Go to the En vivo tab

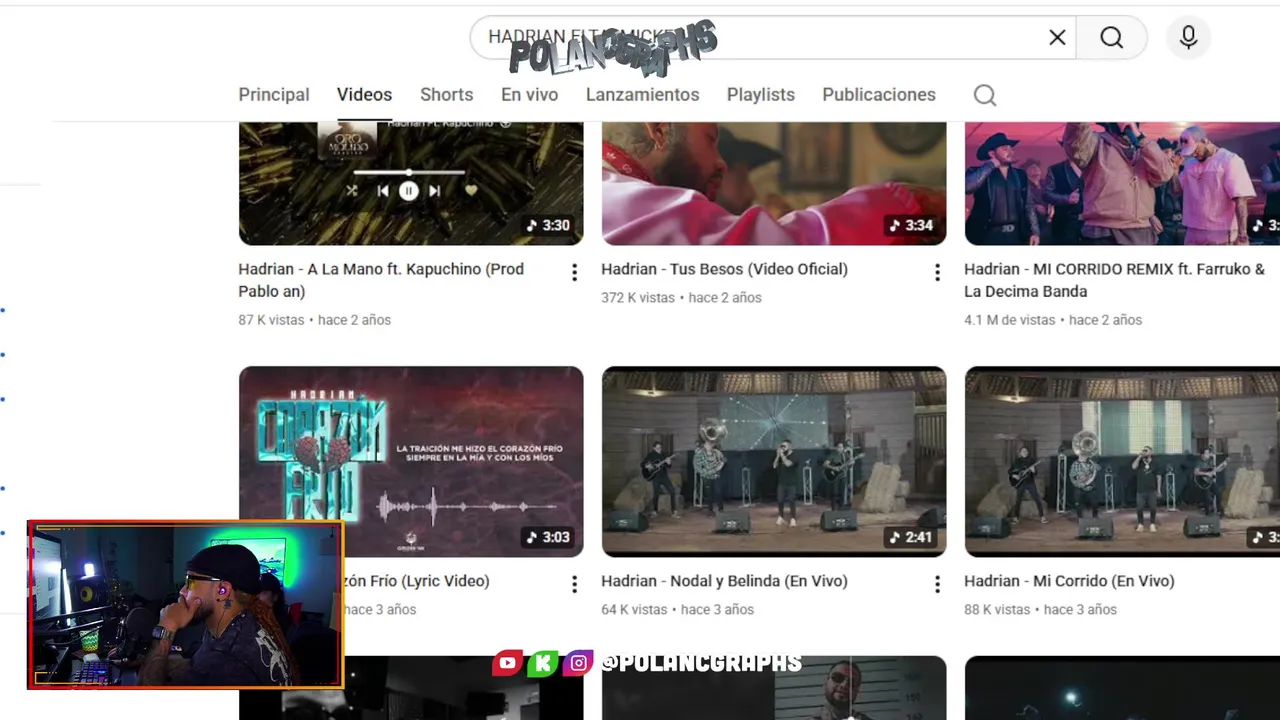pos(529,95)
